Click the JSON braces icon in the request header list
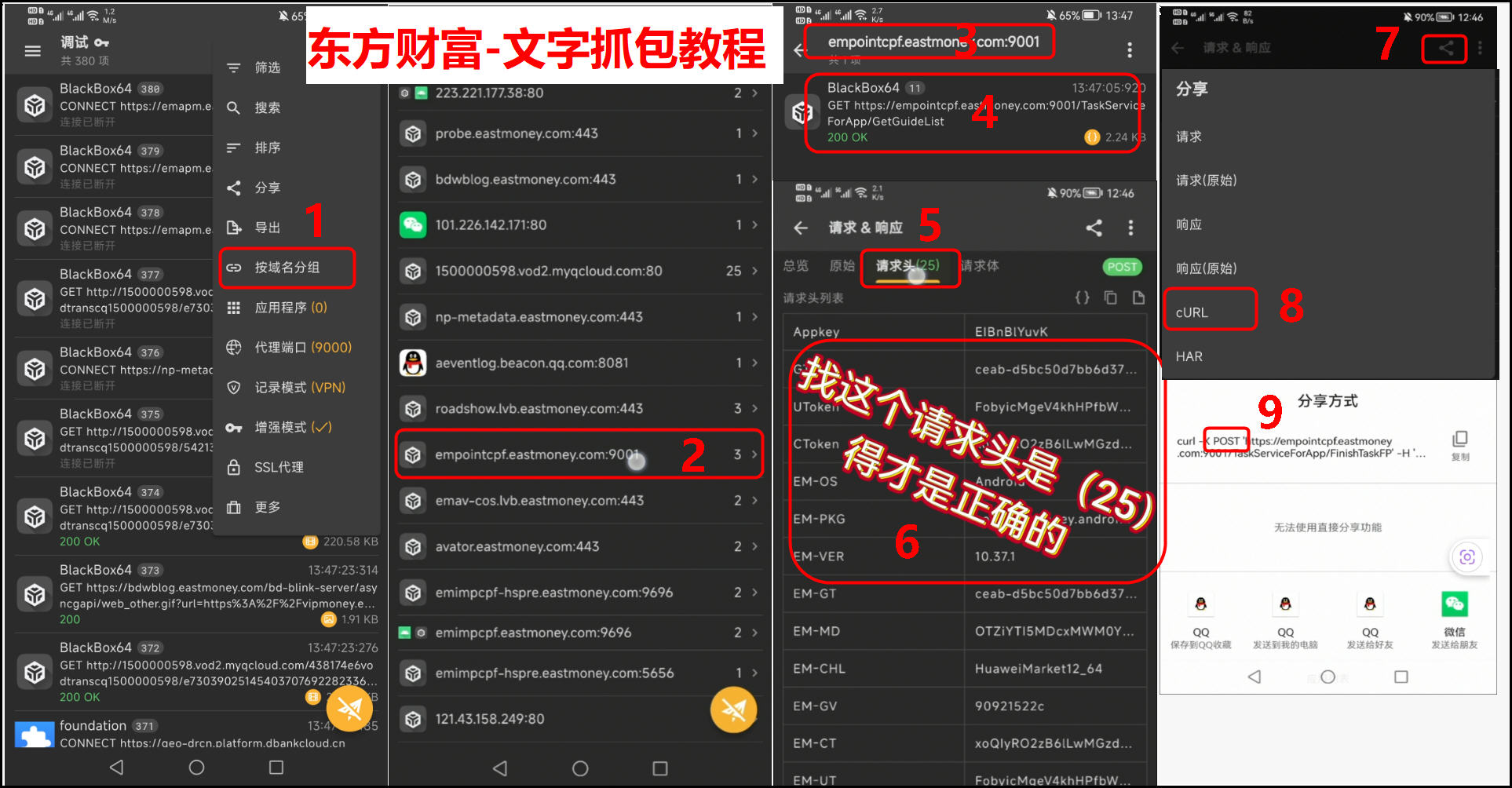The height and width of the screenshot is (788, 1512). (x=1082, y=297)
